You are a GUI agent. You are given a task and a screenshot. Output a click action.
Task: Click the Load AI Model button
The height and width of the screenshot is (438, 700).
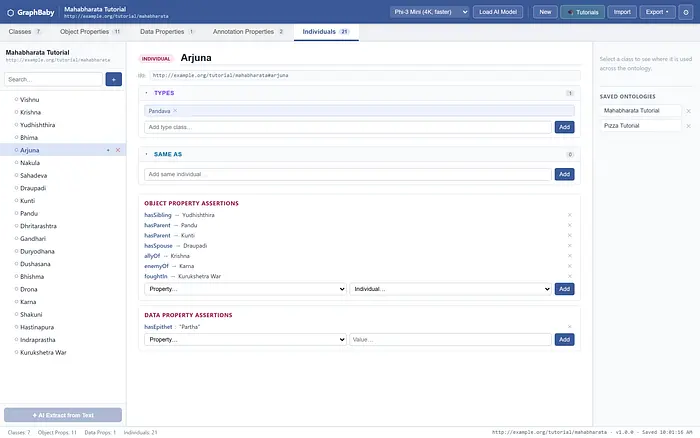[x=498, y=12]
